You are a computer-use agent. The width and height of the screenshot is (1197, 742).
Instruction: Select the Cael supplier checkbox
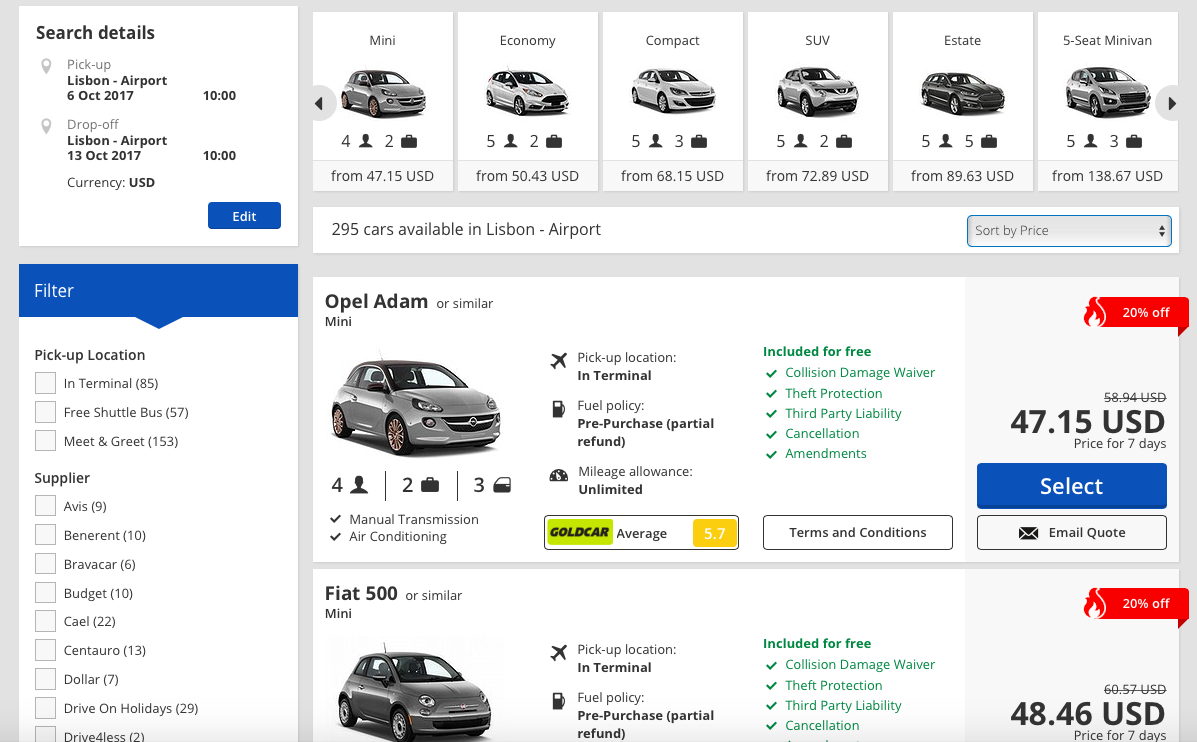pyautogui.click(x=45, y=621)
